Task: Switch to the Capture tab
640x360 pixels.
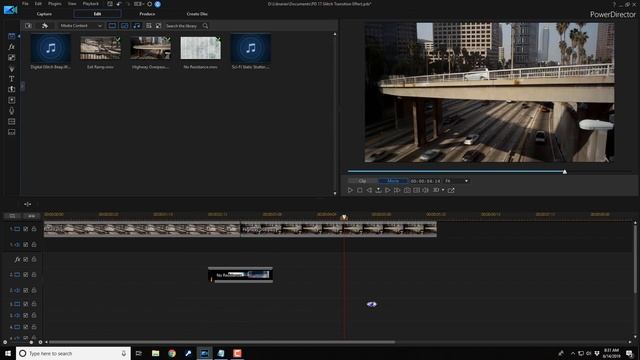Action: (x=44, y=14)
